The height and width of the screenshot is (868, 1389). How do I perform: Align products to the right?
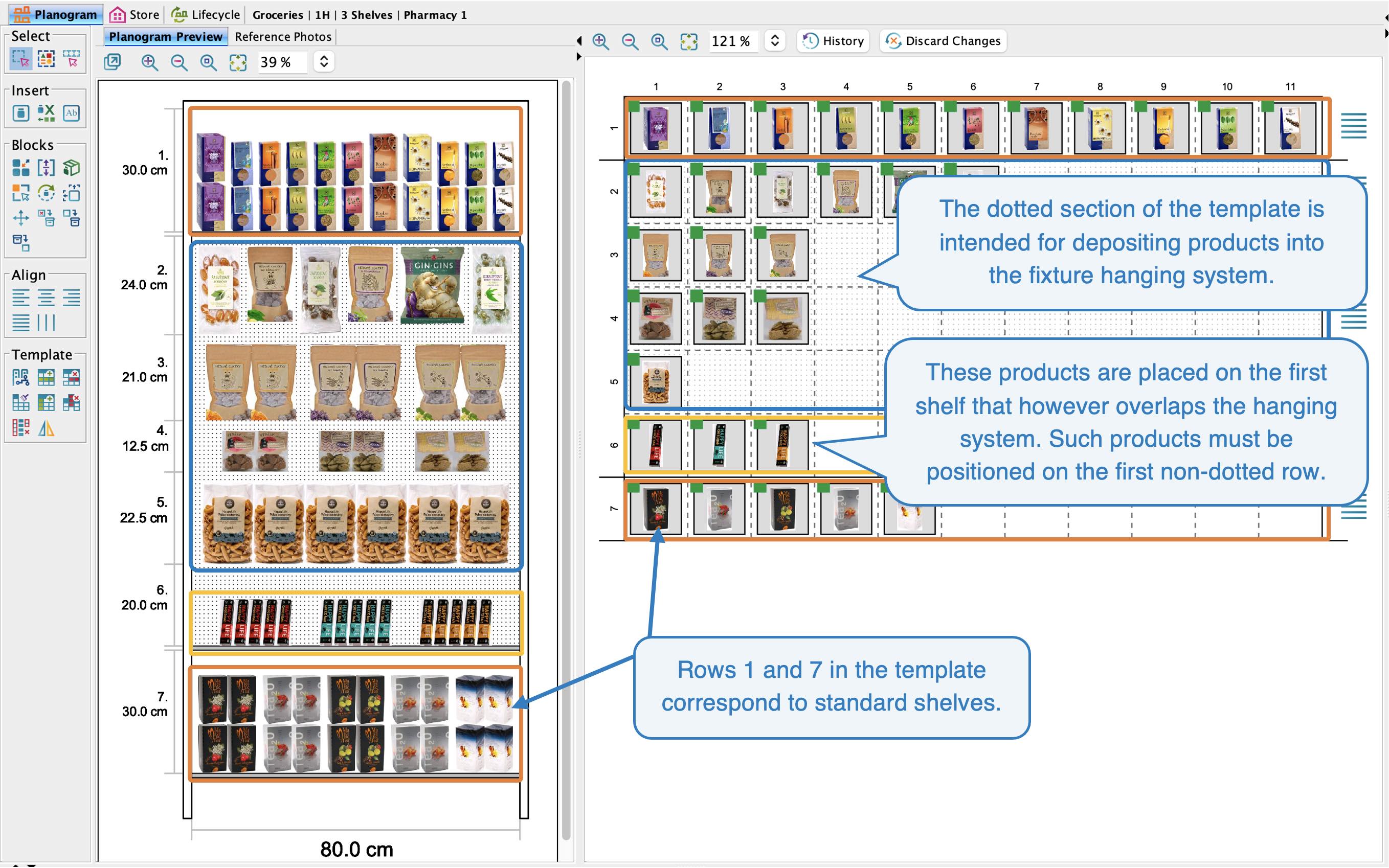(x=71, y=298)
